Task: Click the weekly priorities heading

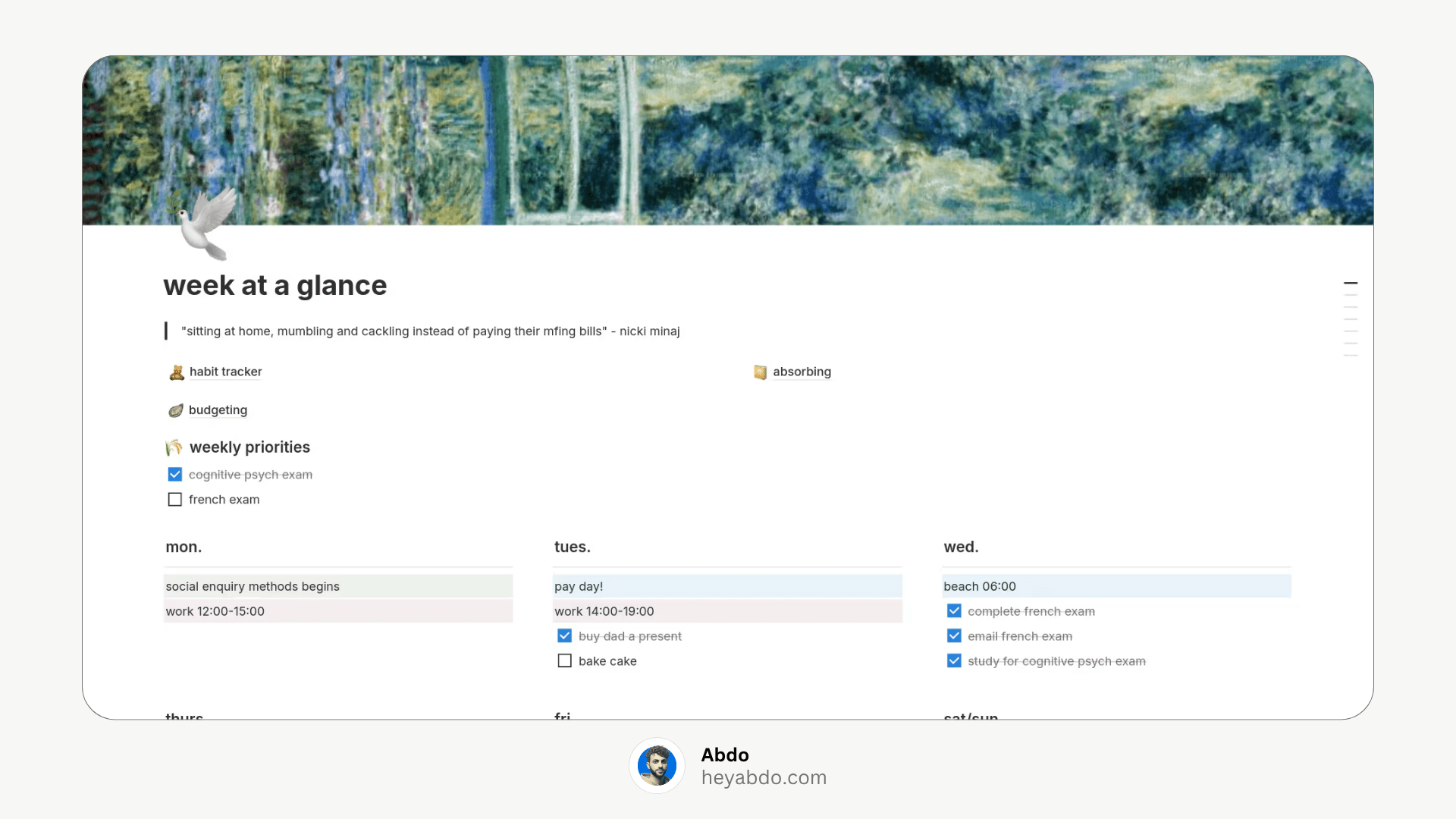Action: (249, 447)
